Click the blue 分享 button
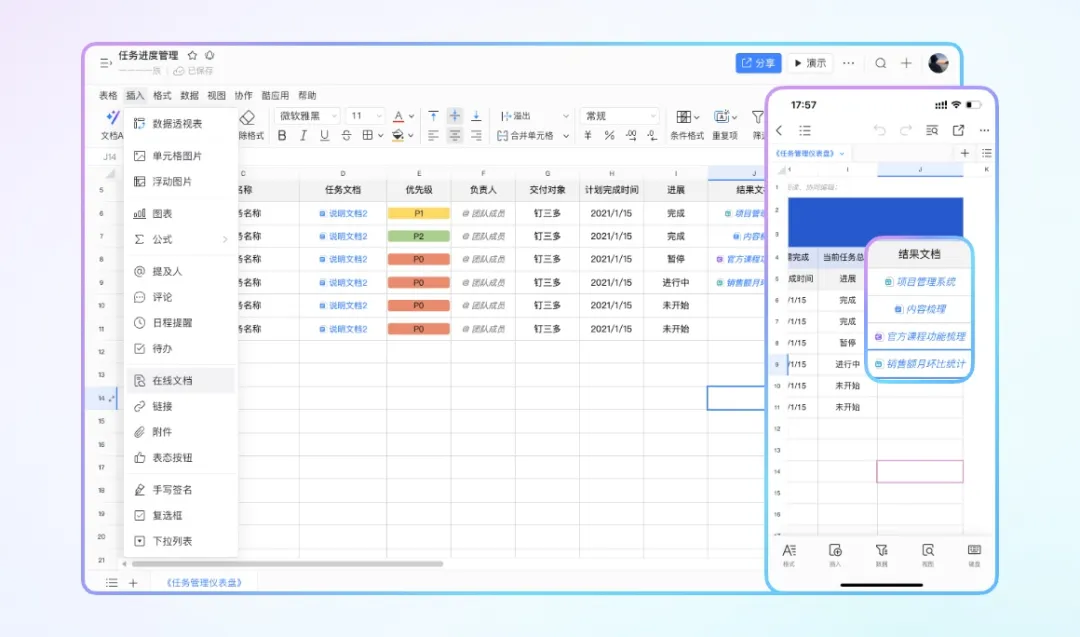This screenshot has width=1080, height=637. (758, 63)
